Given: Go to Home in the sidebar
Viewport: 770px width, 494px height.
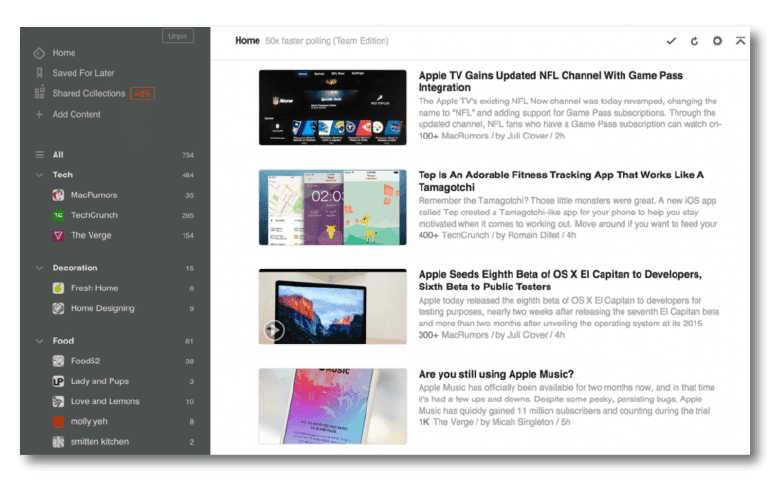Looking at the screenshot, I should pyautogui.click(x=63, y=52).
